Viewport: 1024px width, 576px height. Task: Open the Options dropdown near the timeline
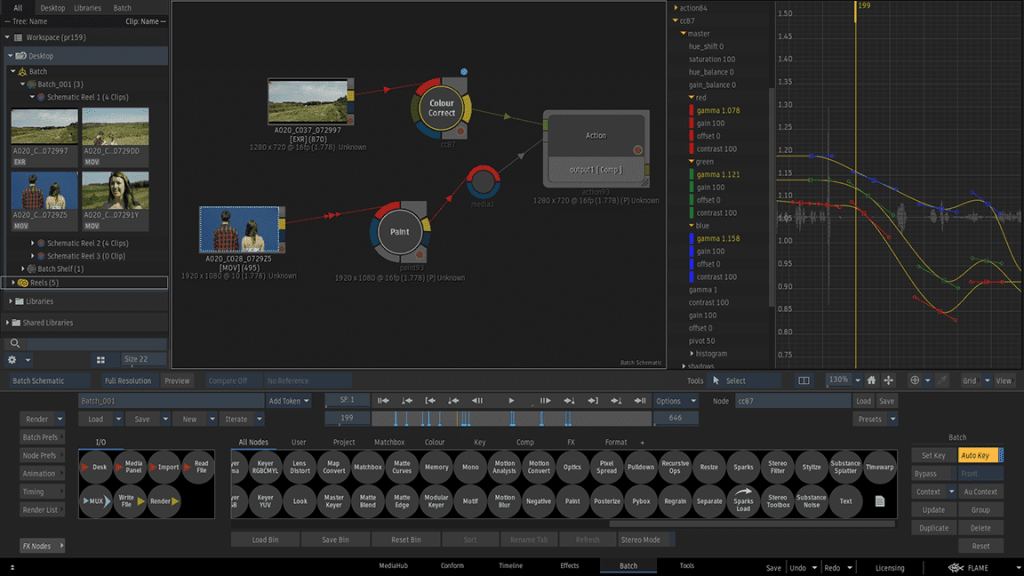coord(675,401)
